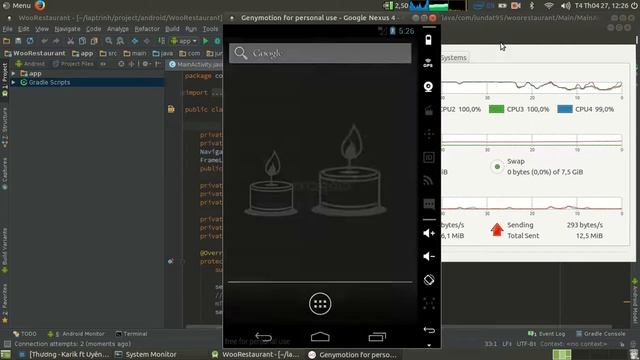Click Swap memory color indicator
This screenshot has height=360, width=640.
pyautogui.click(x=497, y=167)
